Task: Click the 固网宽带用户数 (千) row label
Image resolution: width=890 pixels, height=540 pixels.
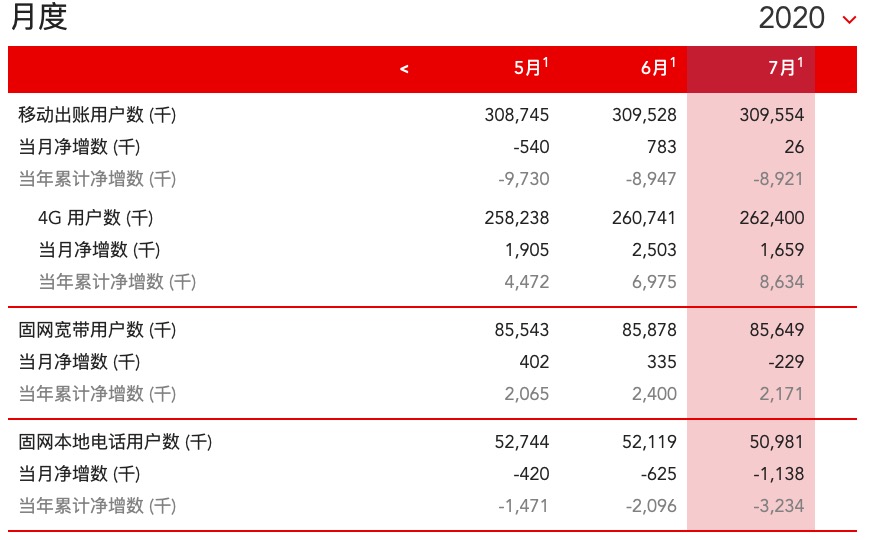Action: [x=97, y=330]
